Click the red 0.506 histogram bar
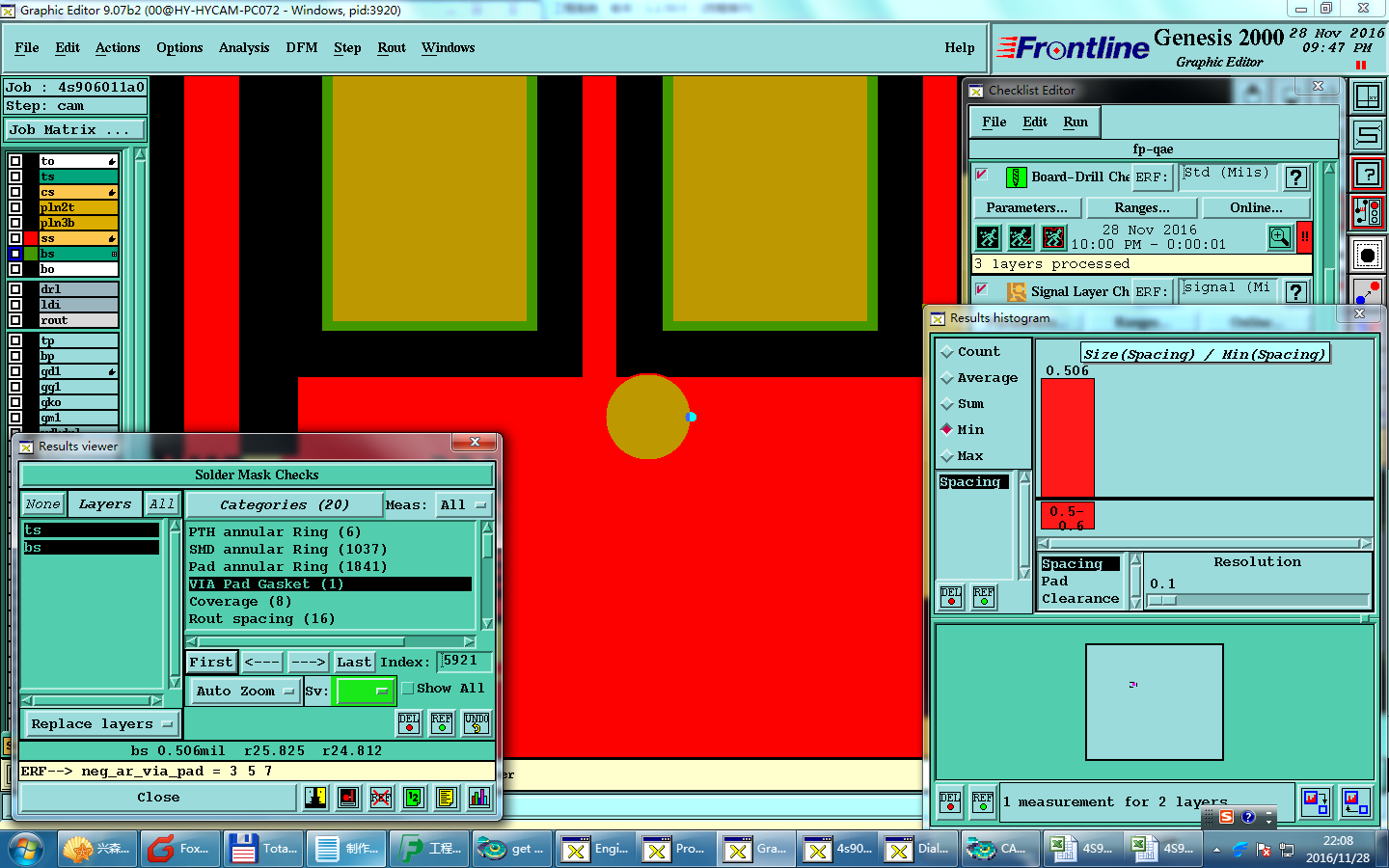Image resolution: width=1389 pixels, height=868 pixels. tap(1068, 437)
